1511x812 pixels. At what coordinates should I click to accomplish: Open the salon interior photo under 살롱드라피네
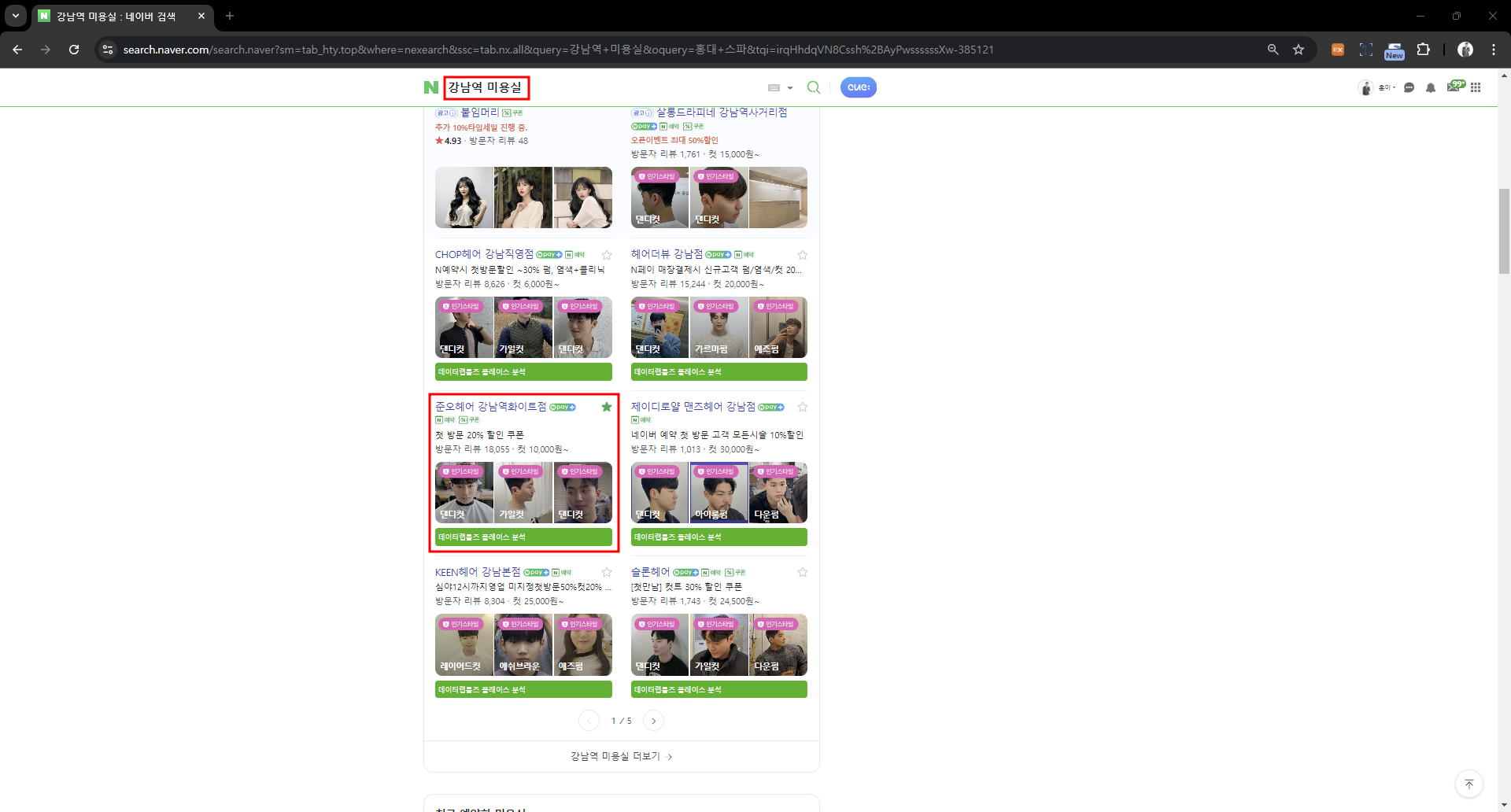(778, 197)
